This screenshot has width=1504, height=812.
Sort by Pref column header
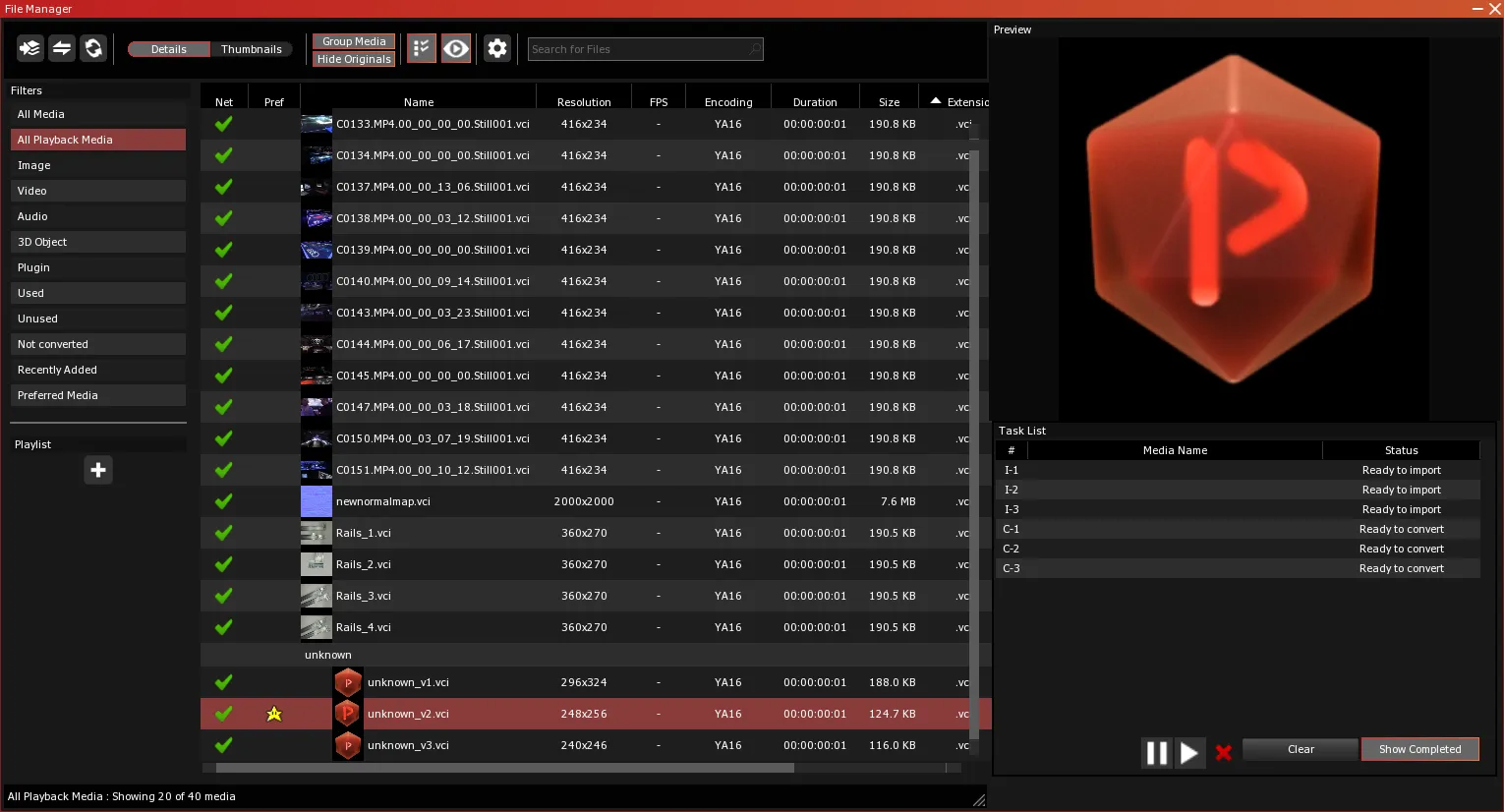pyautogui.click(x=274, y=102)
